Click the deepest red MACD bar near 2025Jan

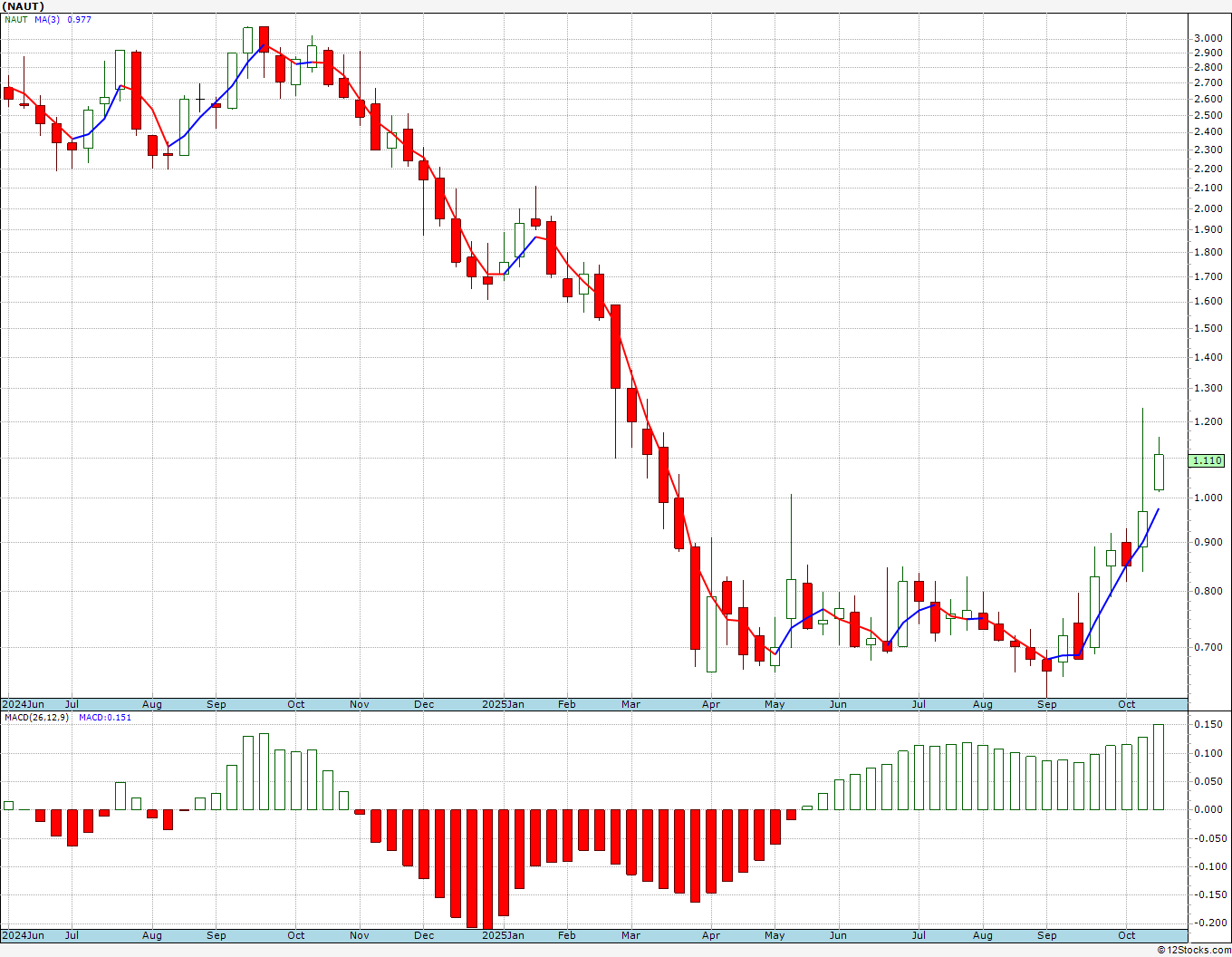(487, 869)
